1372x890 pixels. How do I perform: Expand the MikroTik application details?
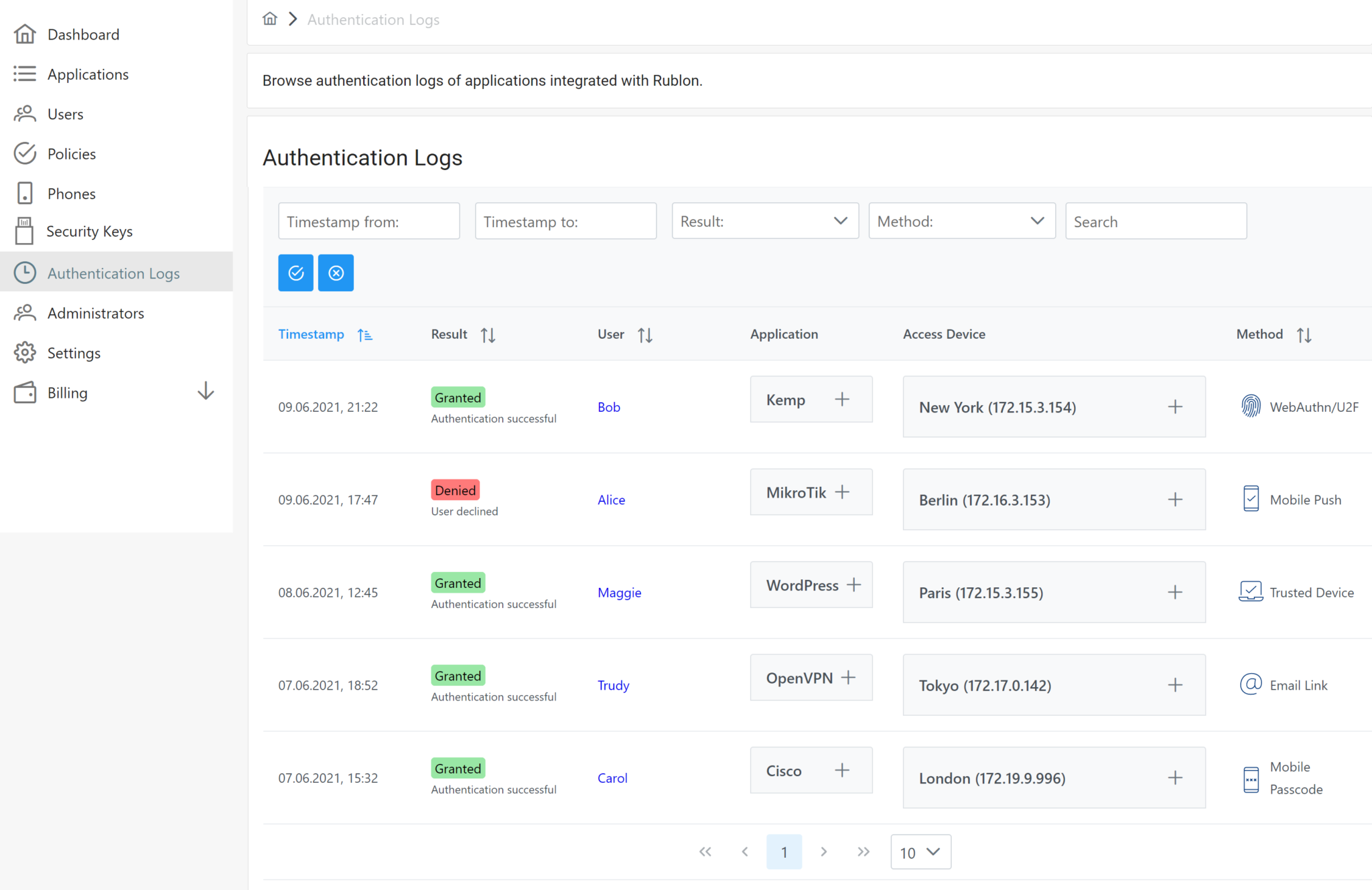[842, 492]
